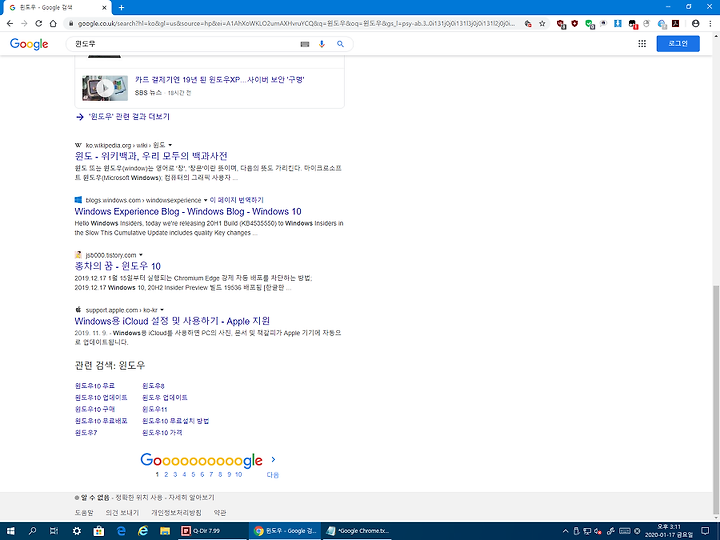Viewport: 720px width, 540px height.
Task: Submit search with the magnifier icon
Action: [340, 44]
